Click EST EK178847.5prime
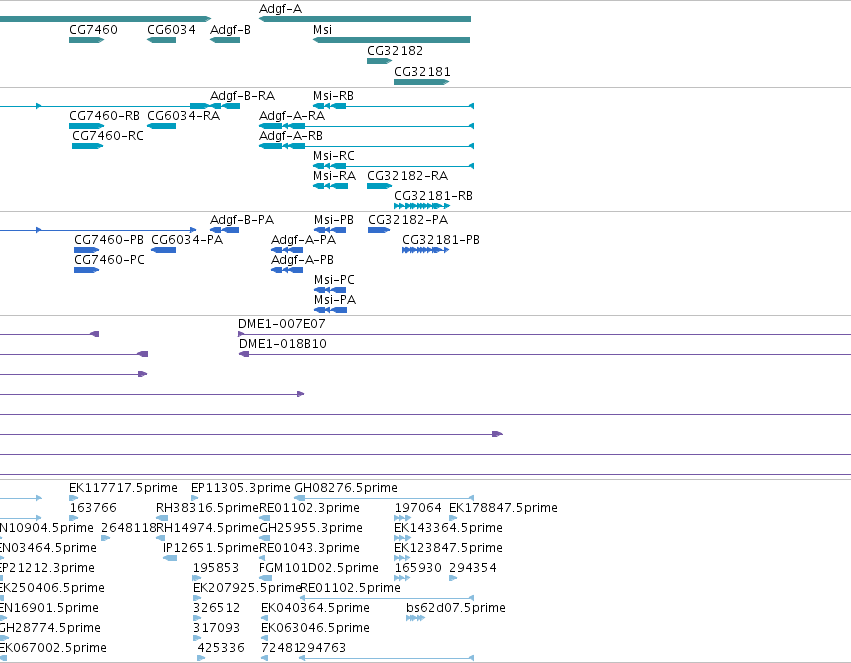Viewport: 851px width, 663px height. tap(453, 518)
